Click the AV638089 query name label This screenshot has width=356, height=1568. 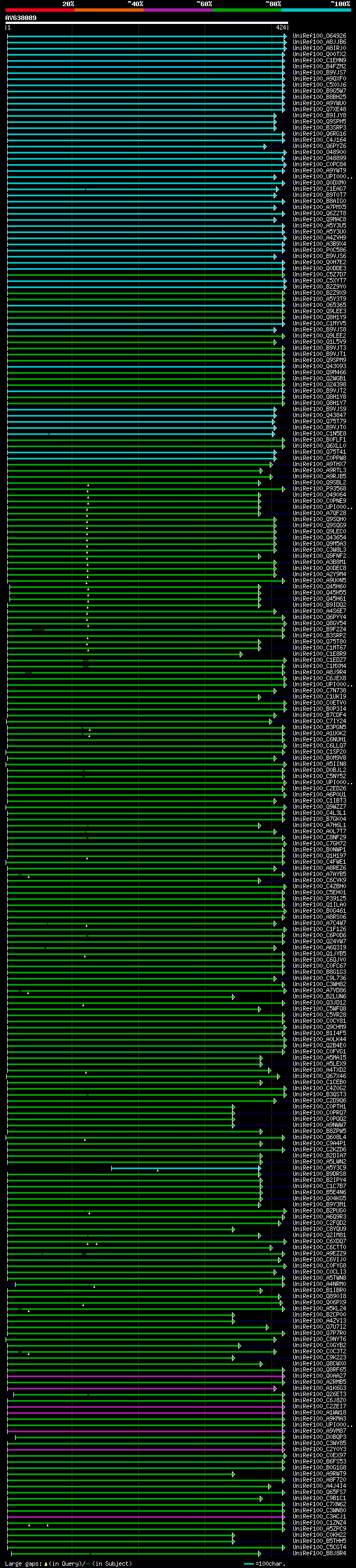pyautogui.click(x=21, y=18)
